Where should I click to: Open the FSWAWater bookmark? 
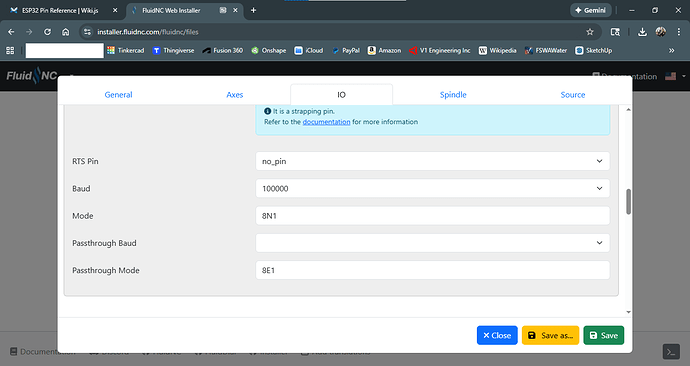546,51
